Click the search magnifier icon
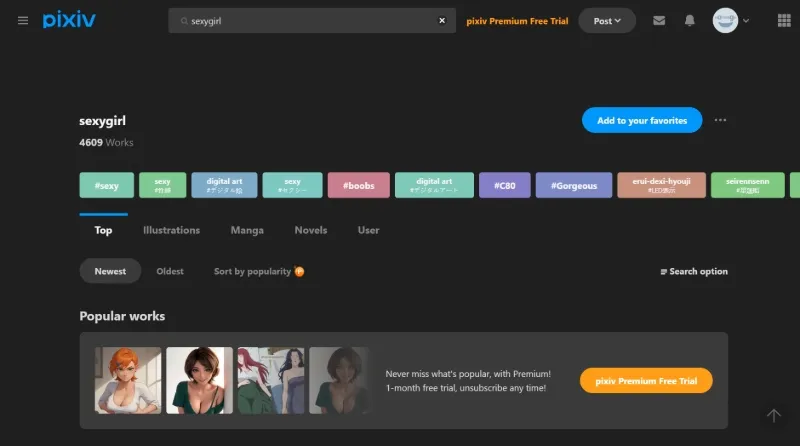Viewport: 800px width, 446px height. (184, 21)
